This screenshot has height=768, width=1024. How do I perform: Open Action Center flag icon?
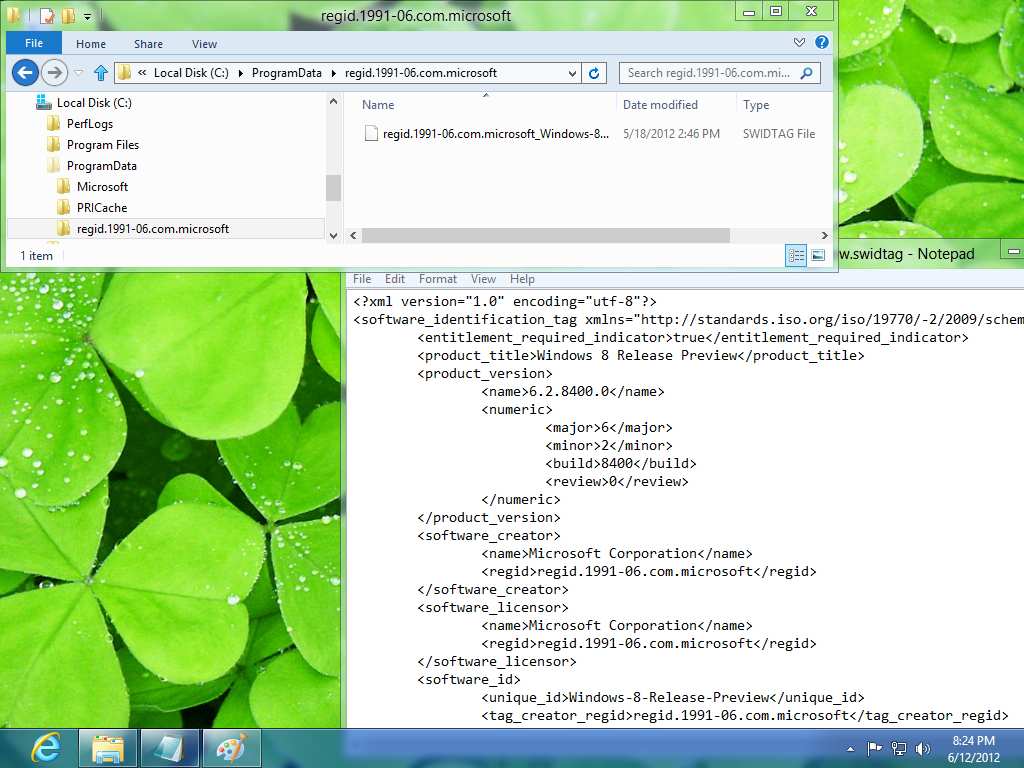coord(874,748)
